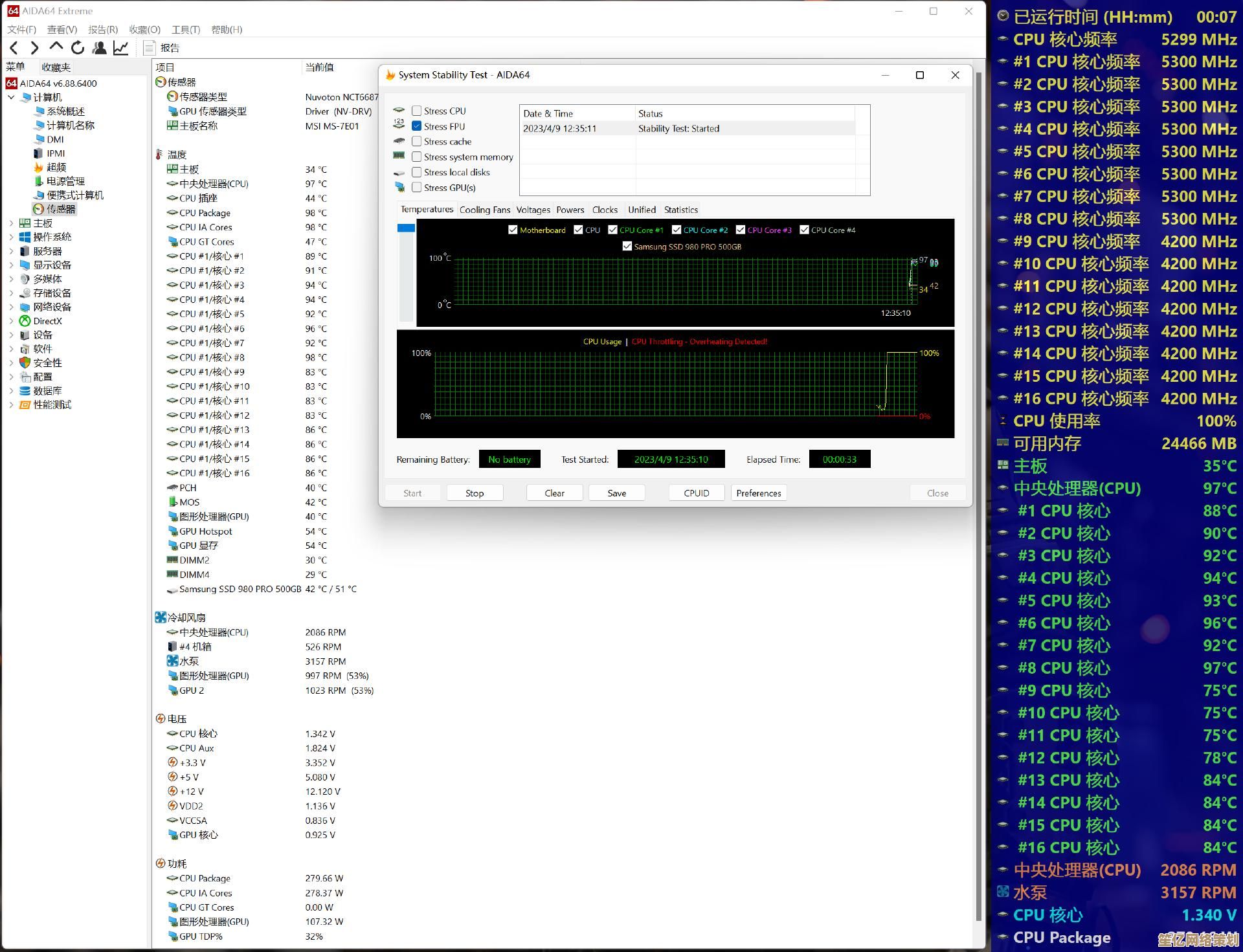Open the user favorites toolbar icon
Image resolution: width=1243 pixels, height=952 pixels.
(x=99, y=48)
